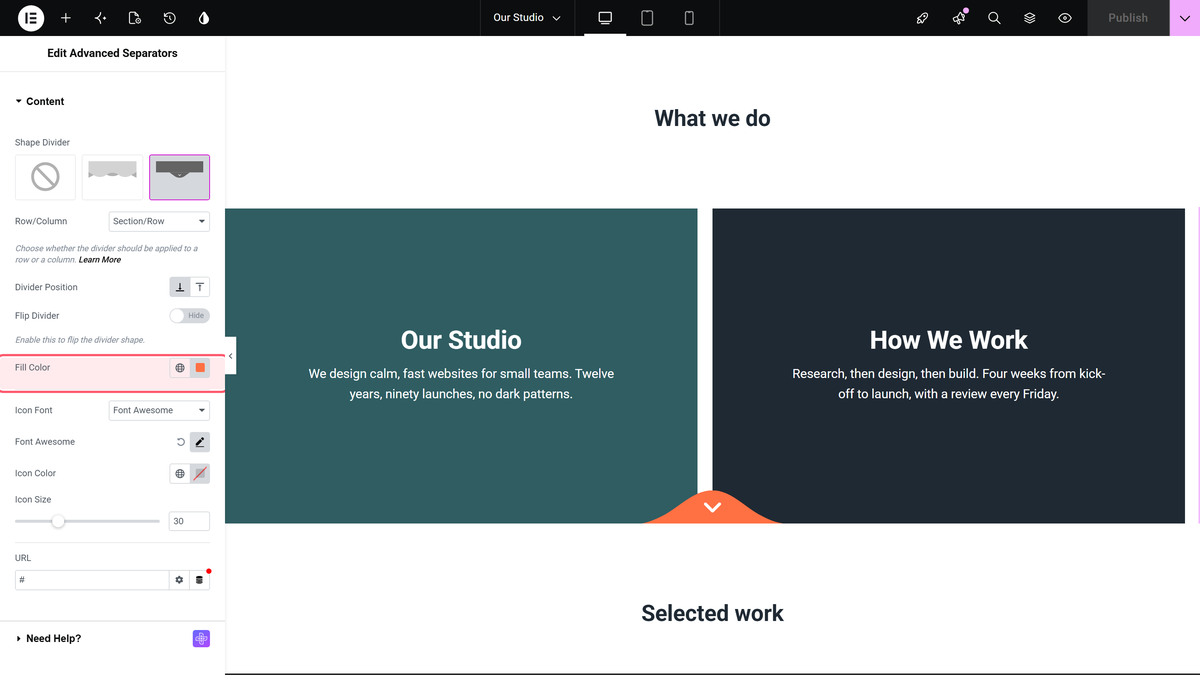The height and width of the screenshot is (675, 1200).
Task: Click the How We Work description paragraph
Action: click(949, 384)
